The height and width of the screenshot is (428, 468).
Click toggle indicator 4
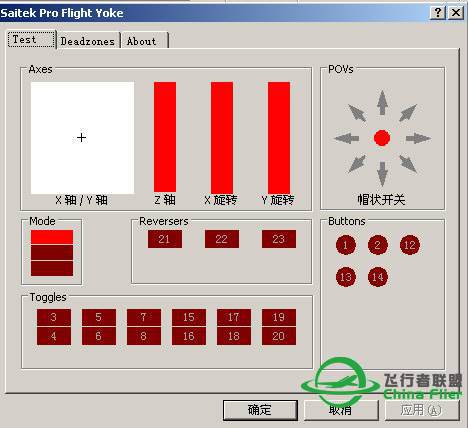pos(54,336)
